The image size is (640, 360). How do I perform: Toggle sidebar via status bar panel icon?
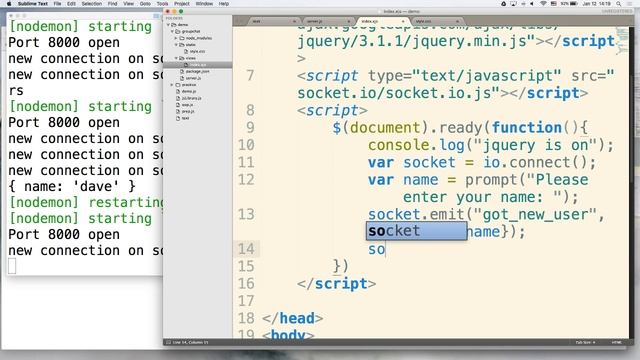[168, 342]
